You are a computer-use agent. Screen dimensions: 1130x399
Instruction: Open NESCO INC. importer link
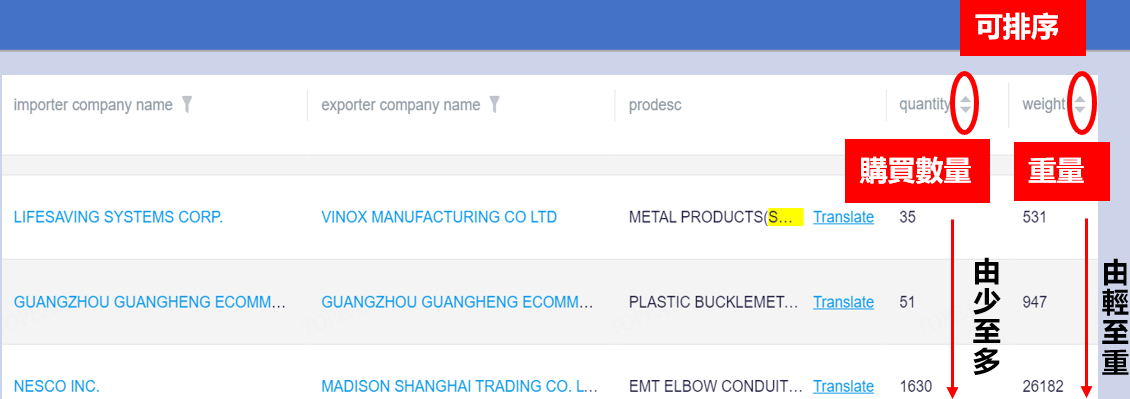(56, 387)
